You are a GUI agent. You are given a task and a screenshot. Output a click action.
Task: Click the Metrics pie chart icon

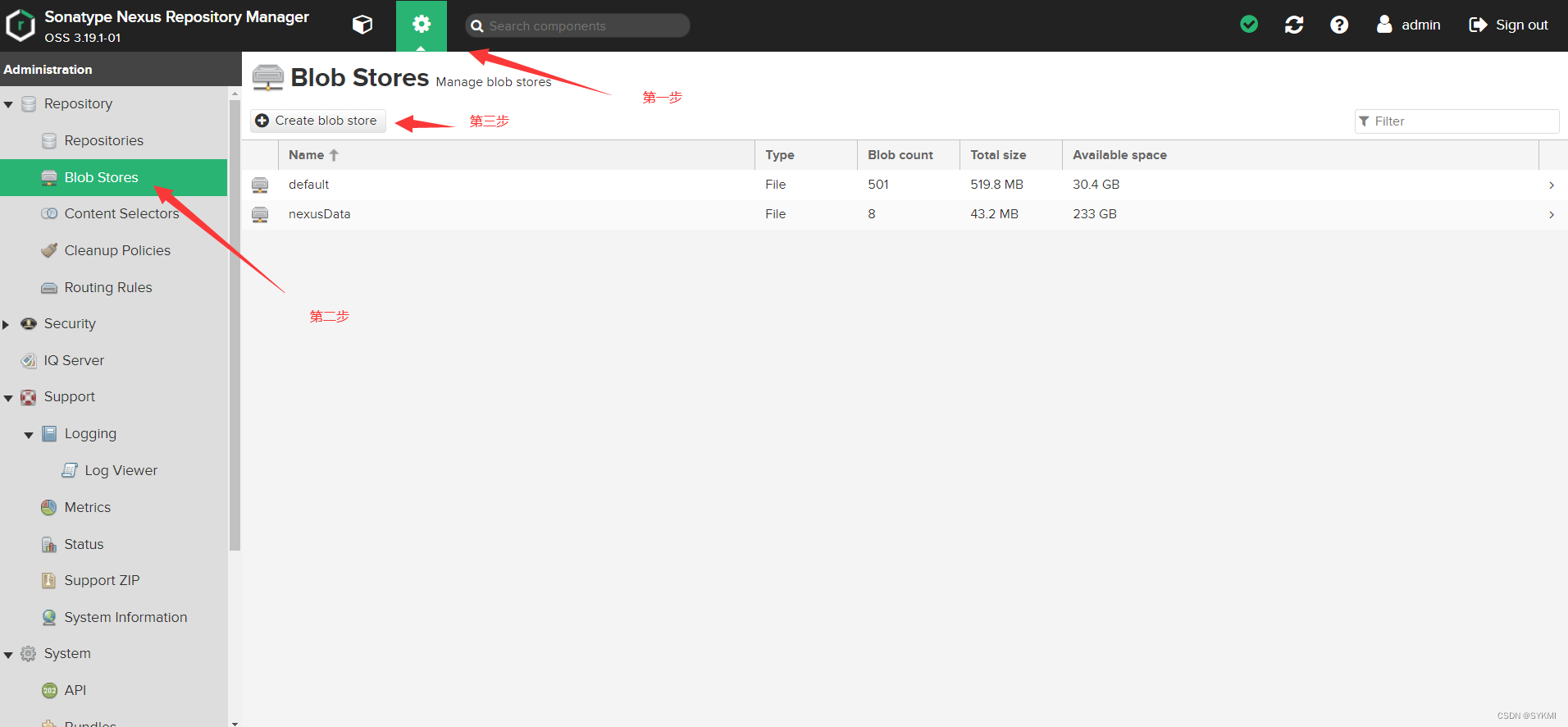pos(49,507)
